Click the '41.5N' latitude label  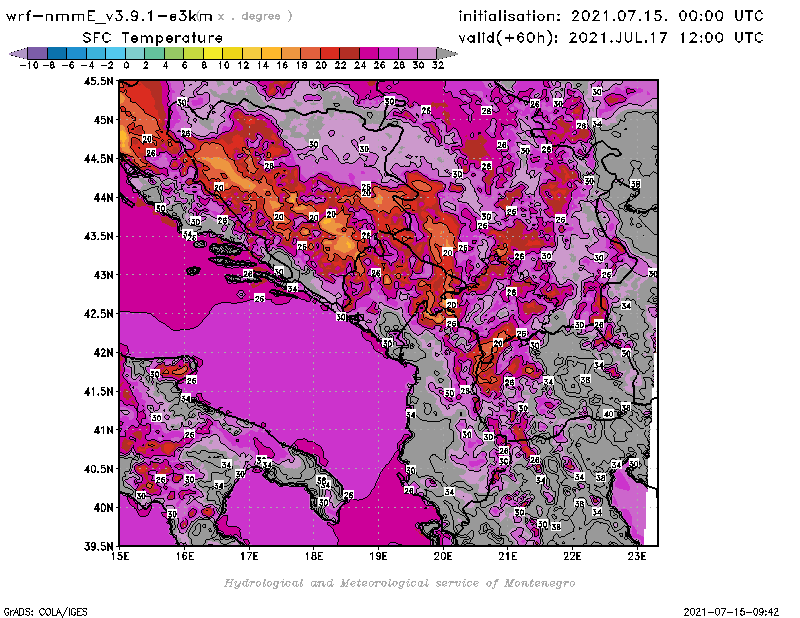pos(99,391)
